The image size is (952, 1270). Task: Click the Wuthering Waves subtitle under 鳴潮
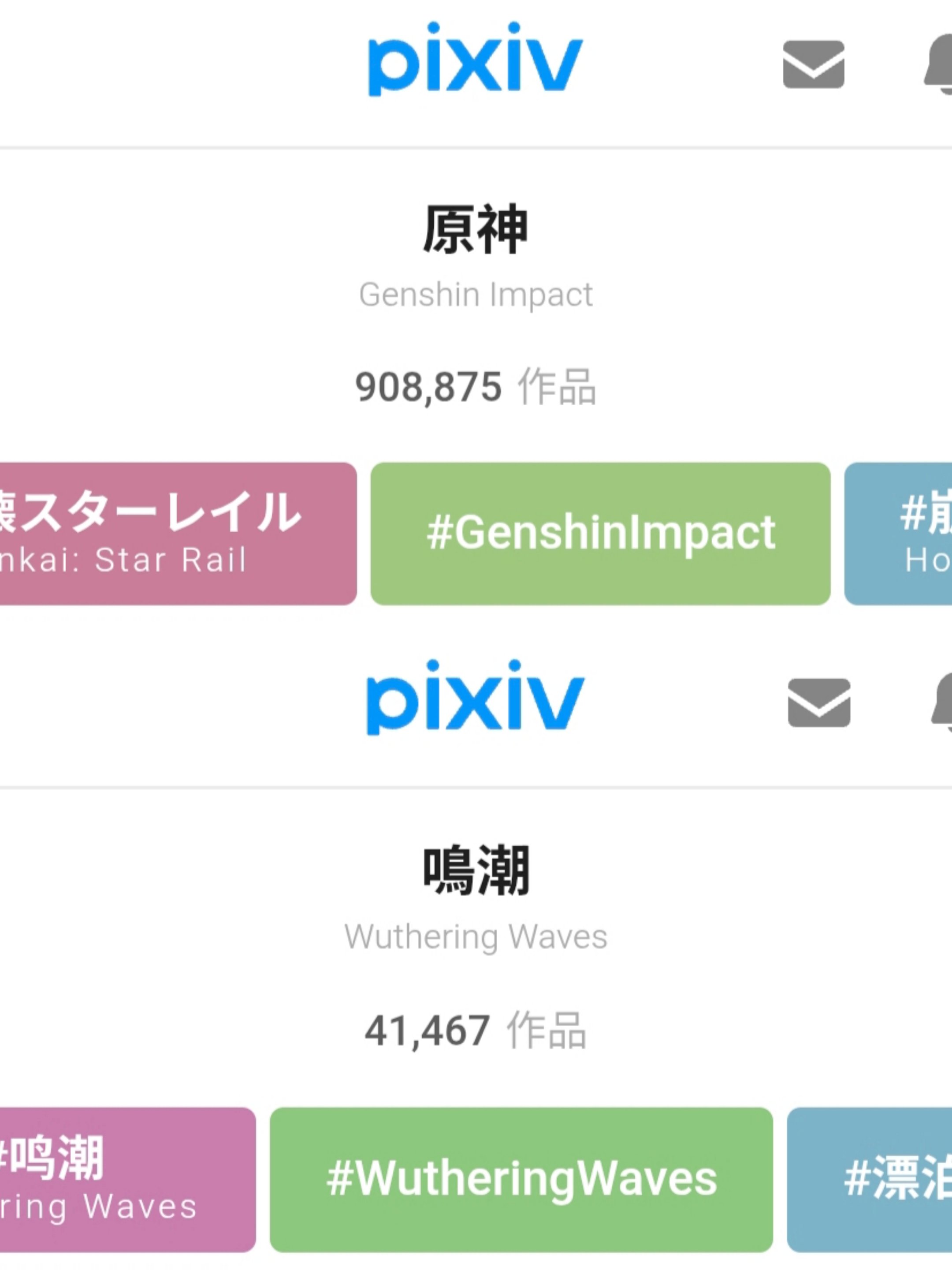(476, 937)
